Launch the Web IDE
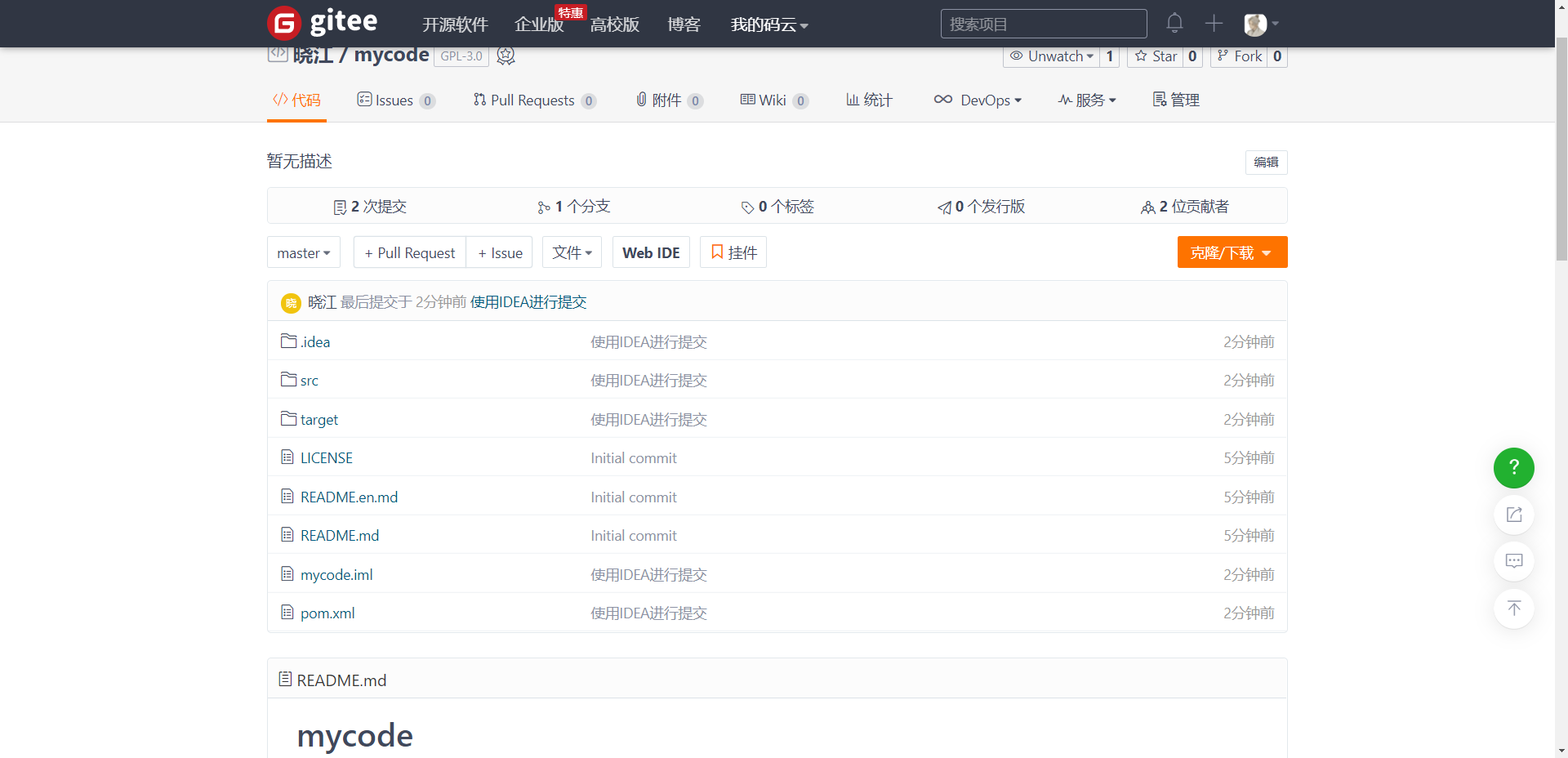This screenshot has width=1568, height=758. (651, 253)
